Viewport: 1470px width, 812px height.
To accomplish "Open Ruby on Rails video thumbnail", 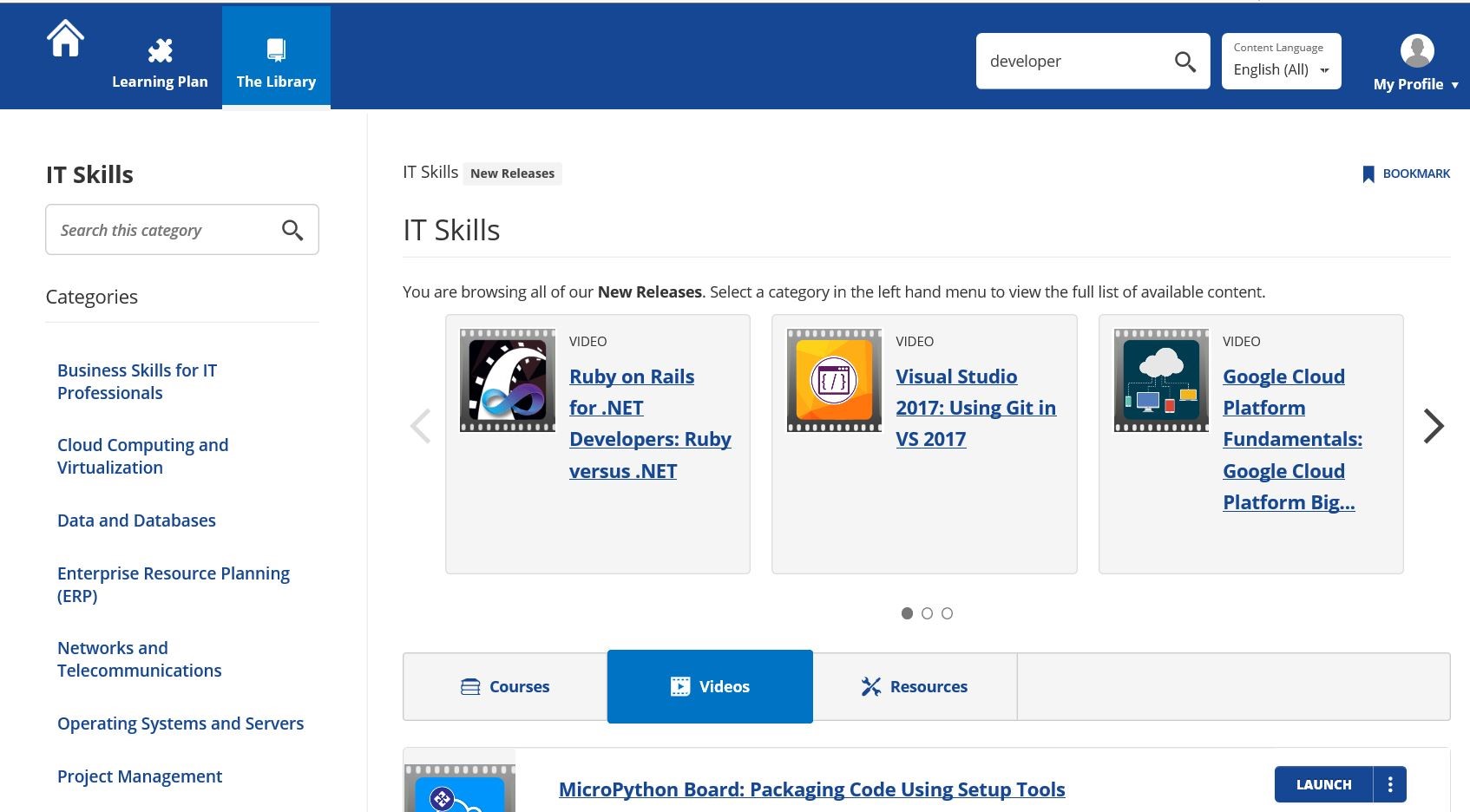I will pyautogui.click(x=508, y=380).
